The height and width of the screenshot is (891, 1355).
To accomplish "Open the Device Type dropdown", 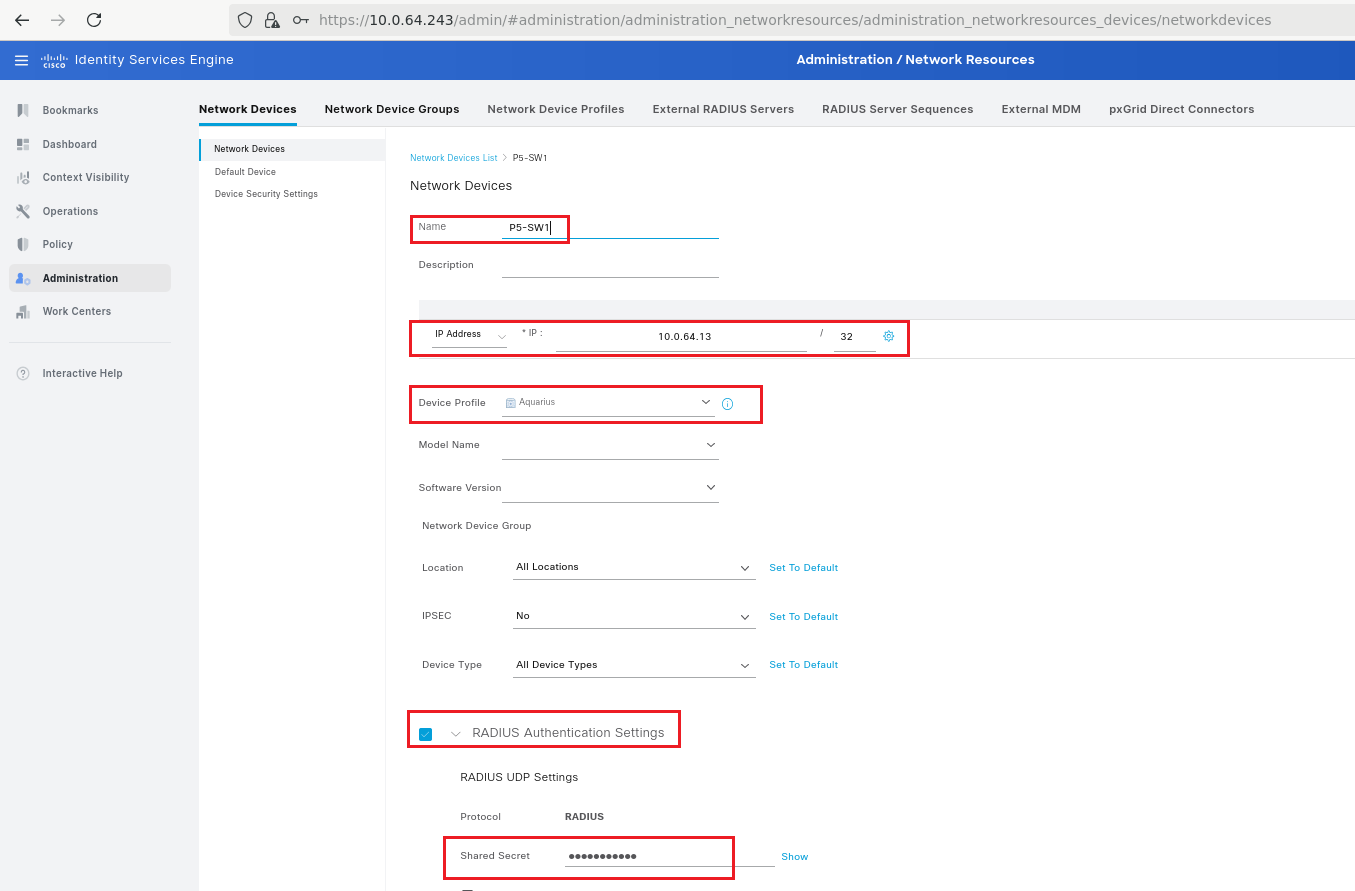I will pyautogui.click(x=634, y=665).
